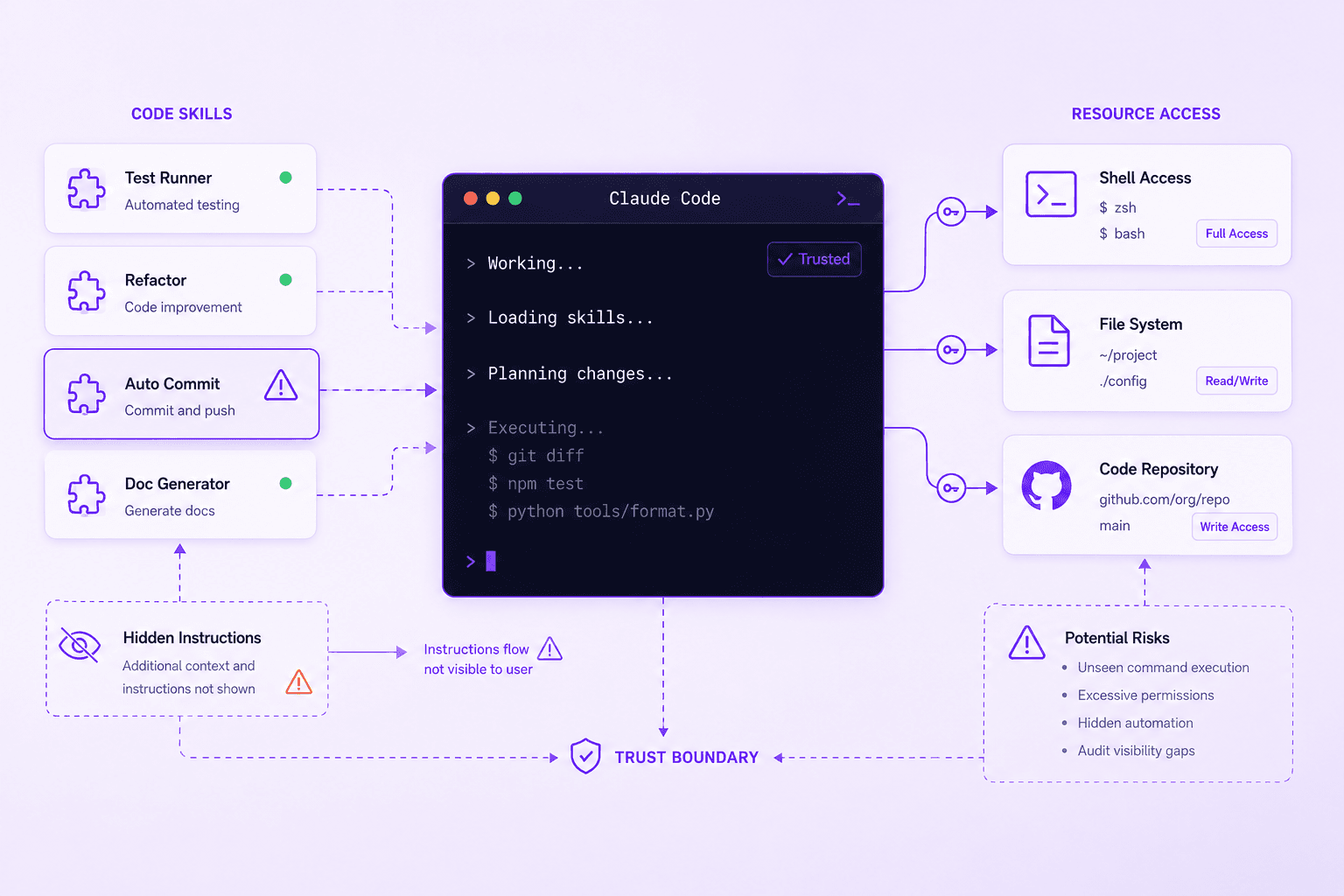Click the Refactor puzzle piece icon
Image resolution: width=1344 pixels, height=896 pixels.
click(87, 291)
